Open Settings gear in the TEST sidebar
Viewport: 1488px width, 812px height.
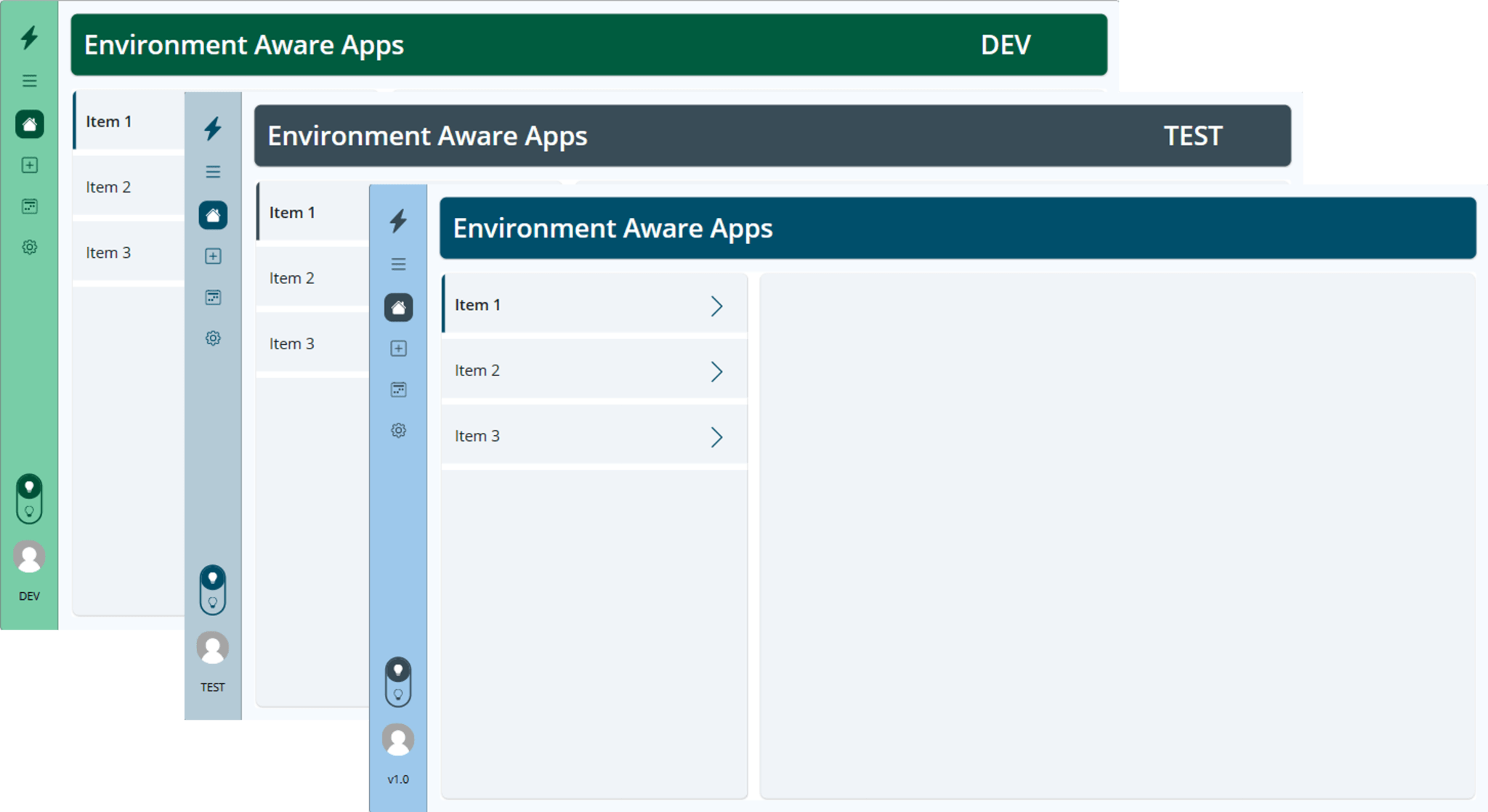click(213, 338)
